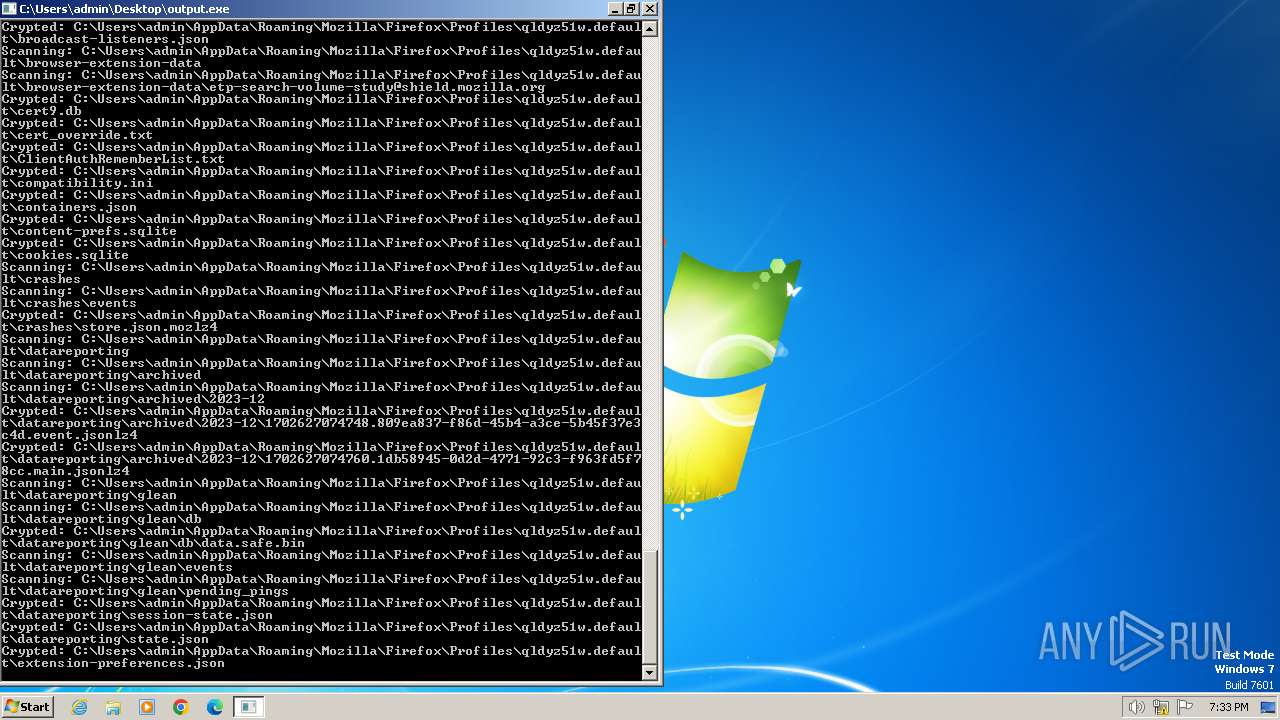This screenshot has height=720, width=1280.
Task: Minimize the output.exe console window
Action: tap(614, 9)
